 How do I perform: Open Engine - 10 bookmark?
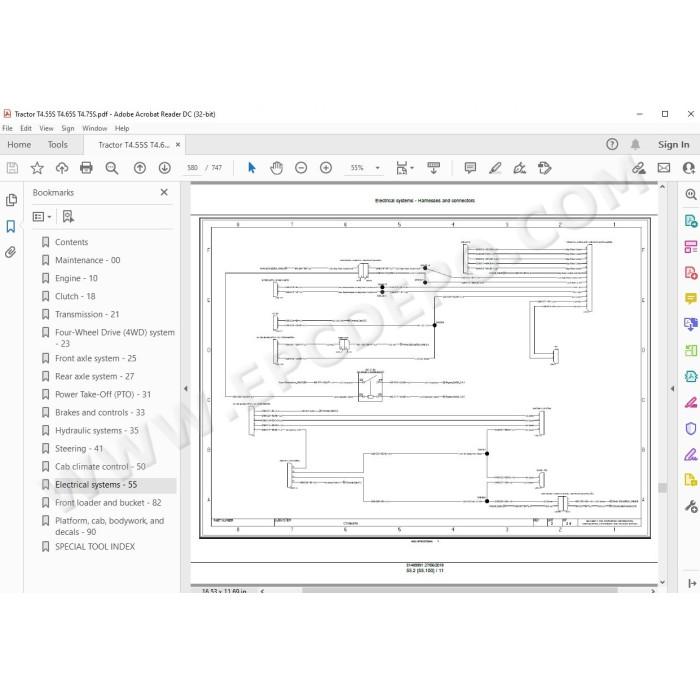coord(76,278)
